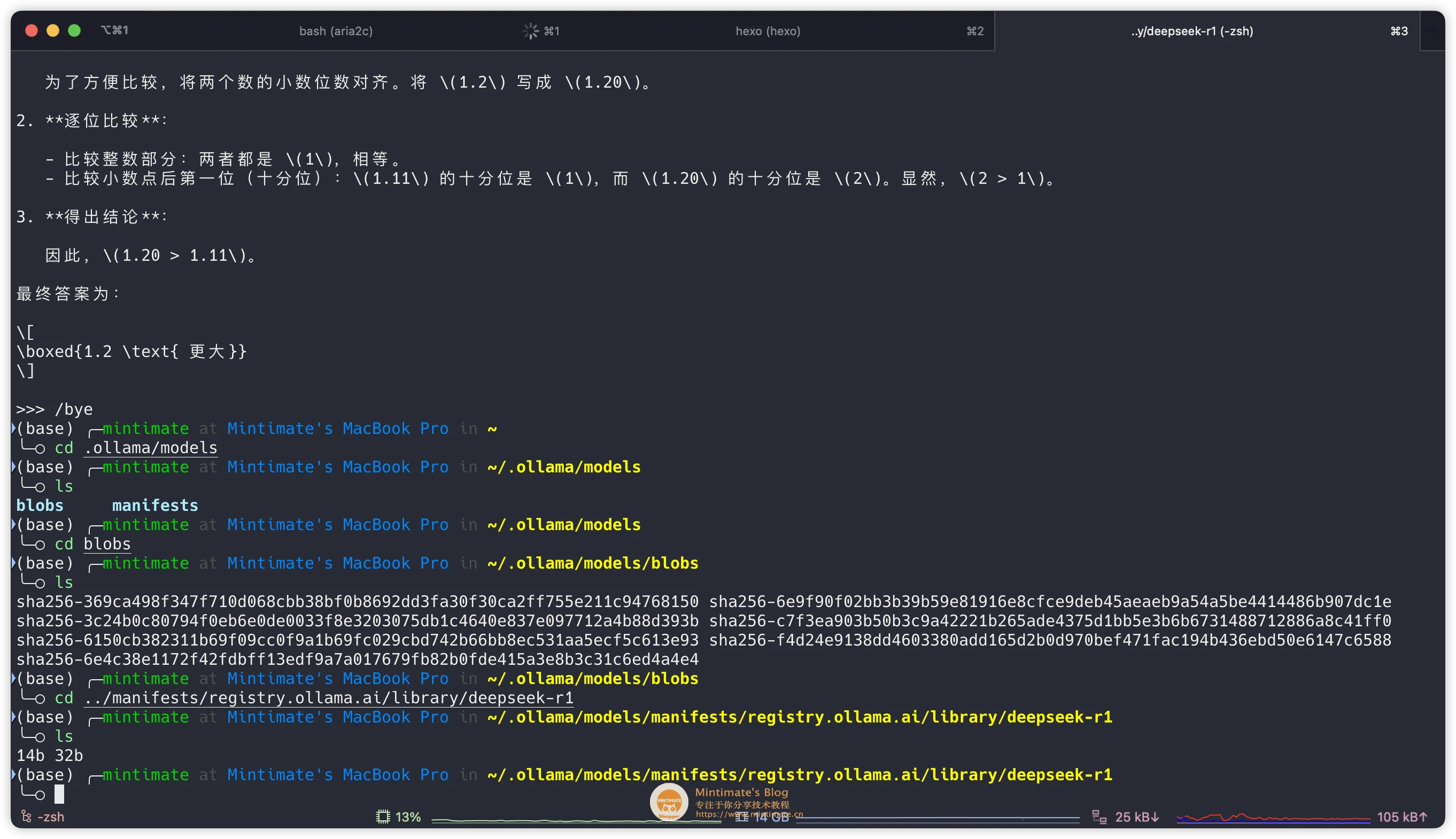Click the sha256-6e4c38e1172f blob filename

point(357,659)
